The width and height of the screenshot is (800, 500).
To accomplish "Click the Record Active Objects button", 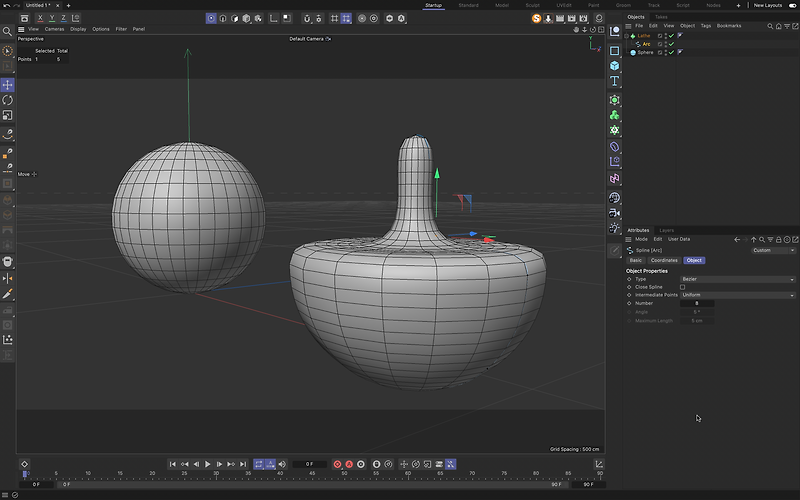I will [337, 464].
